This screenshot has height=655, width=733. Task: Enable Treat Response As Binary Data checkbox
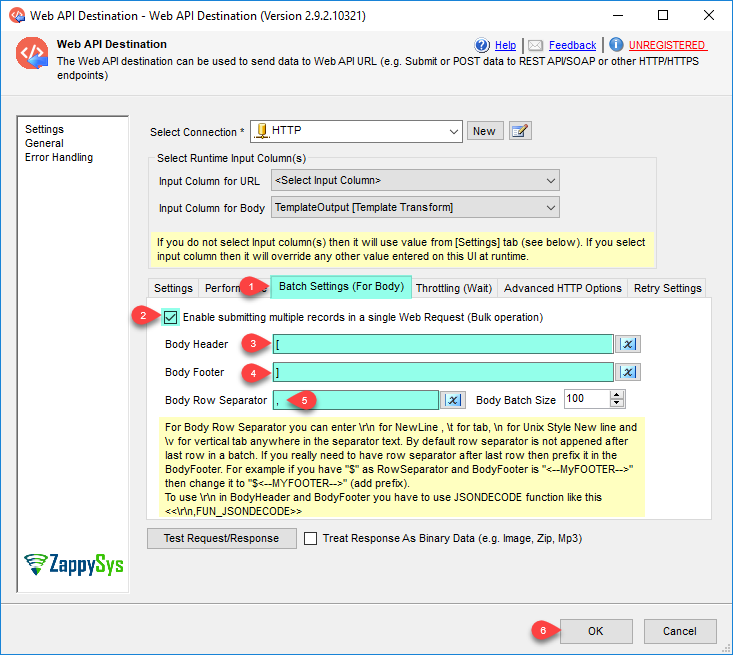(x=310, y=538)
